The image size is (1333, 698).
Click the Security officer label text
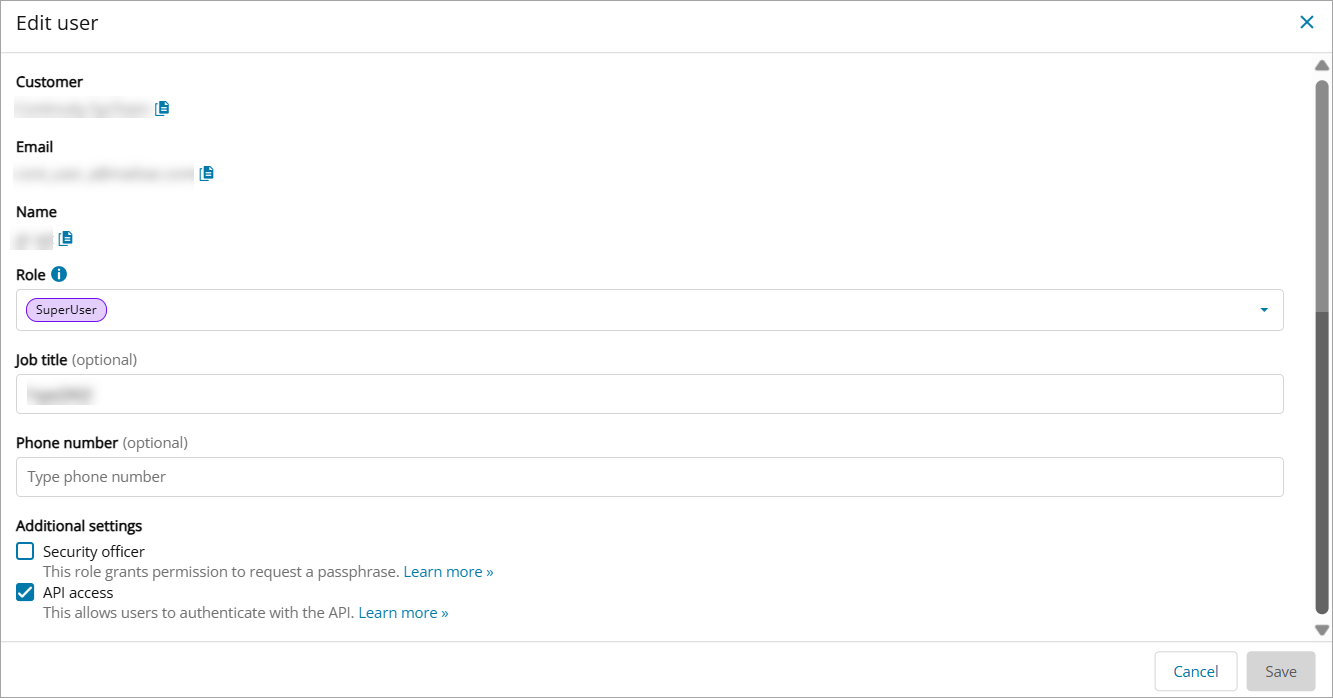click(x=94, y=551)
